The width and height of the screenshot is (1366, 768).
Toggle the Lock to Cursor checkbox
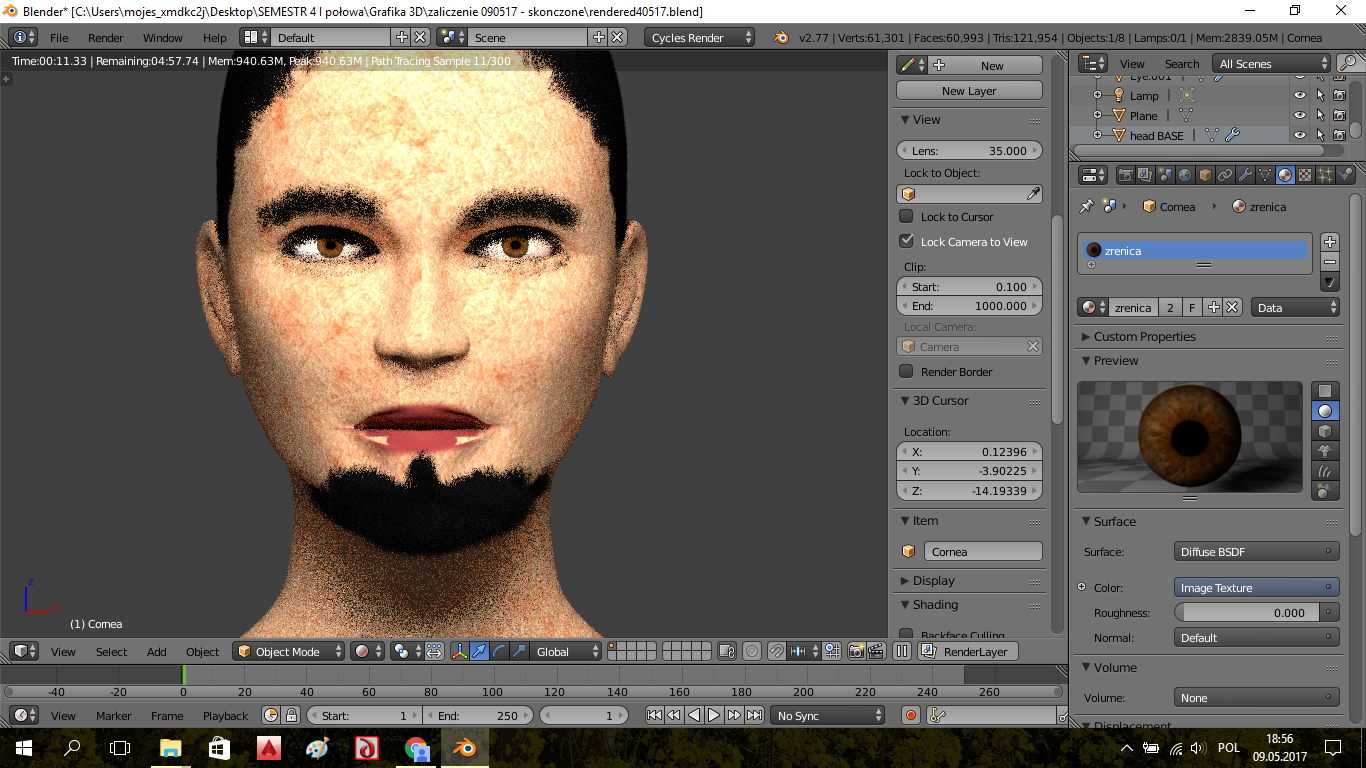point(906,216)
